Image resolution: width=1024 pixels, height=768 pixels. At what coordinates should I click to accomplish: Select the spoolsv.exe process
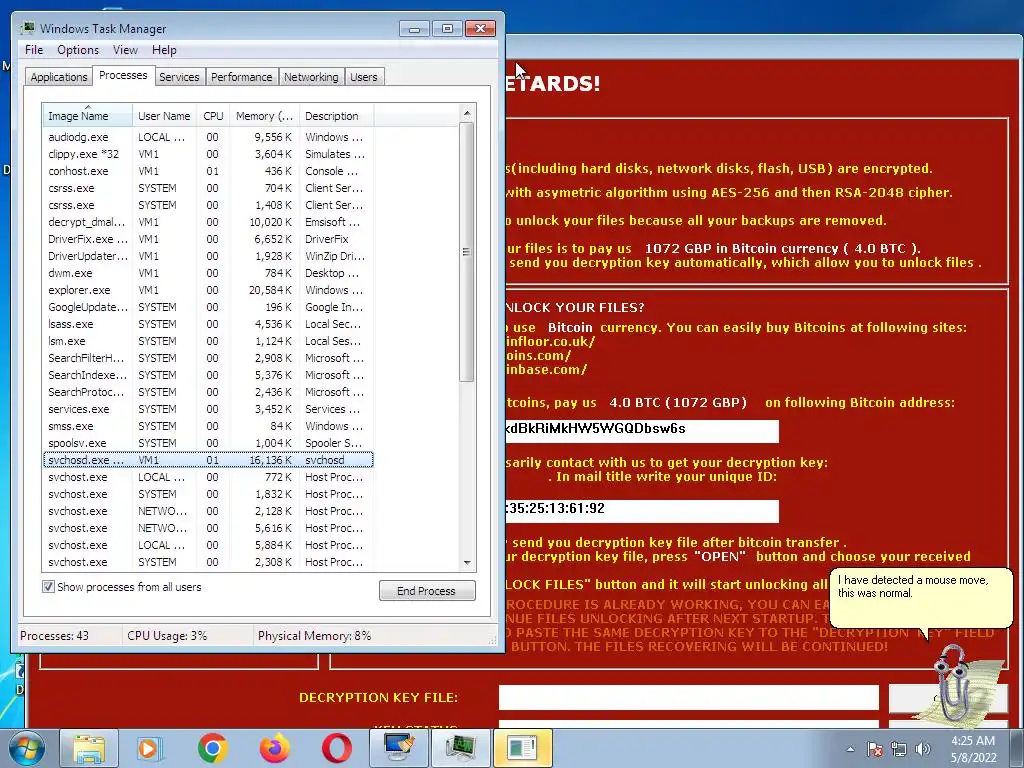[208, 443]
